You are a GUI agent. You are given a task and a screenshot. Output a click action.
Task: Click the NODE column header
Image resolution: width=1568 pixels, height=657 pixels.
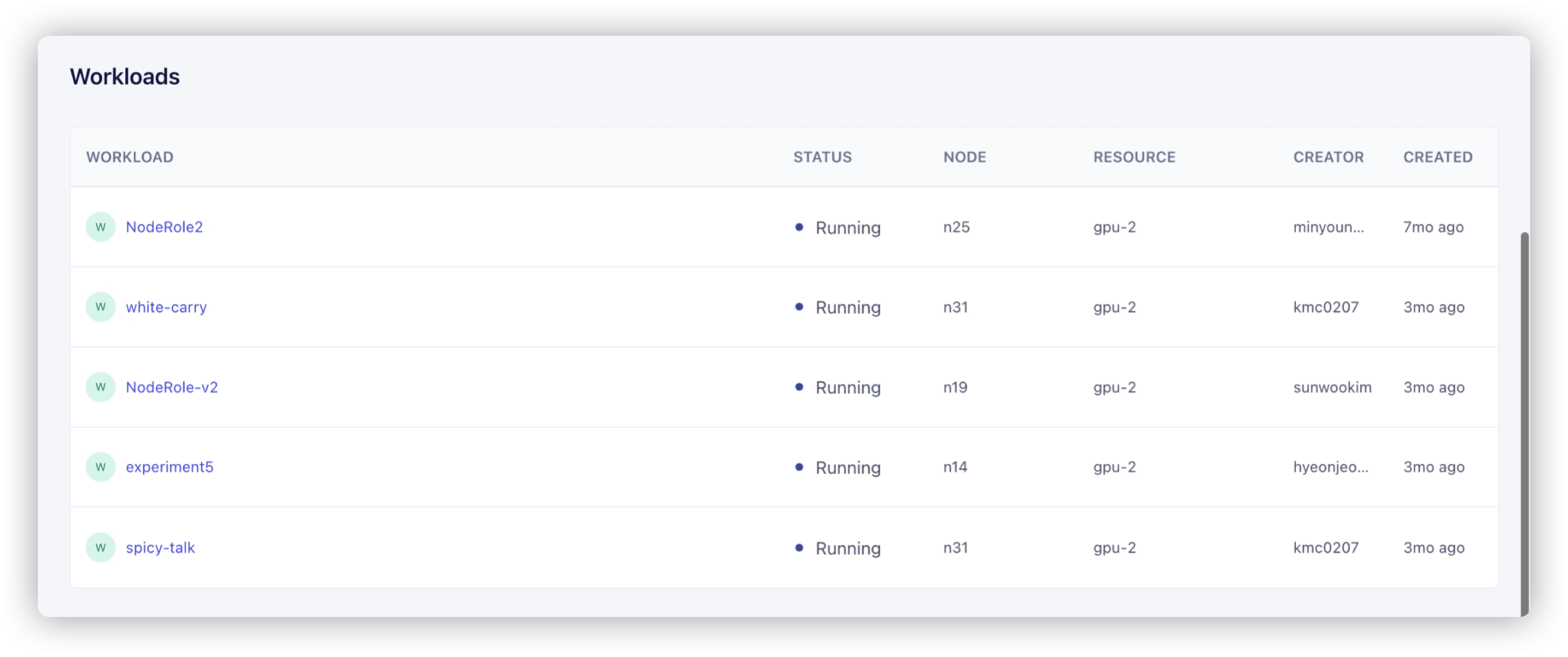point(965,157)
